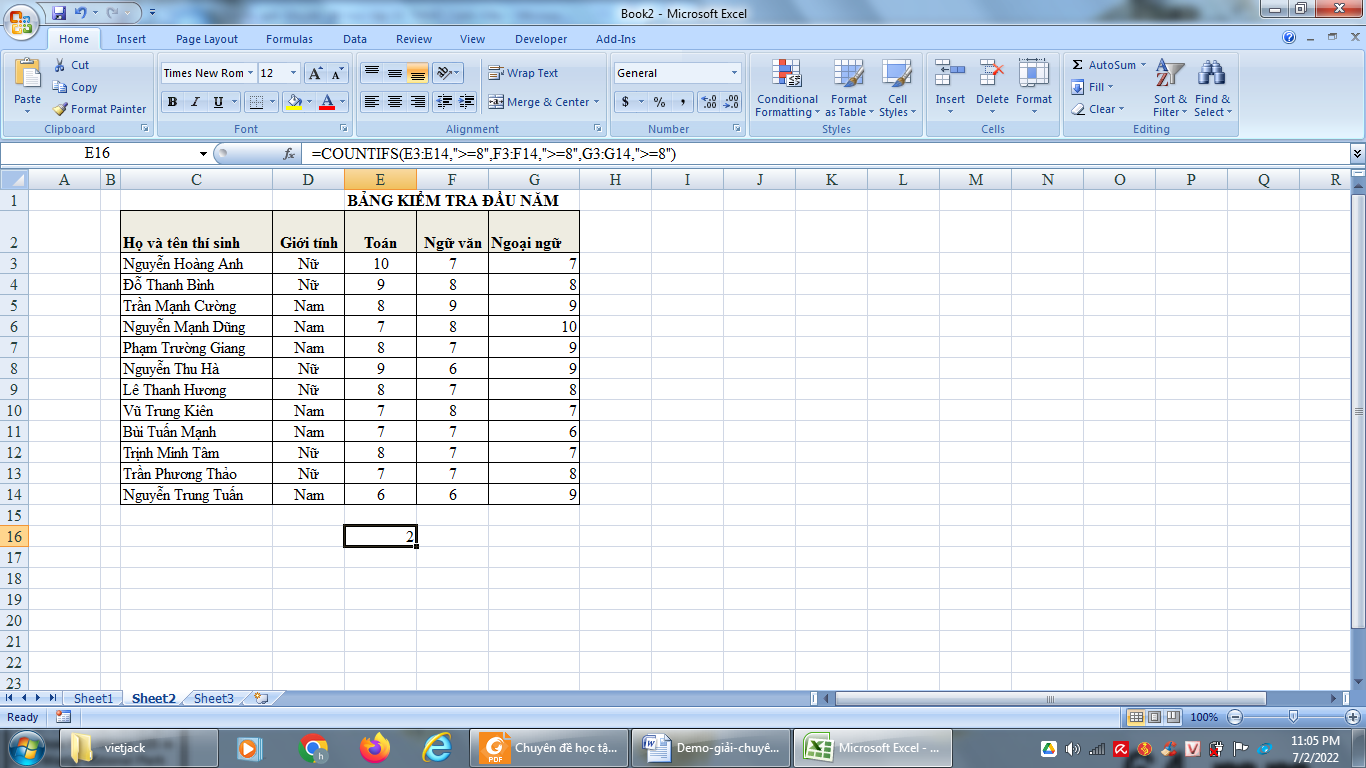This screenshot has height=768, width=1366.
Task: Select column H header
Action: pos(615,179)
